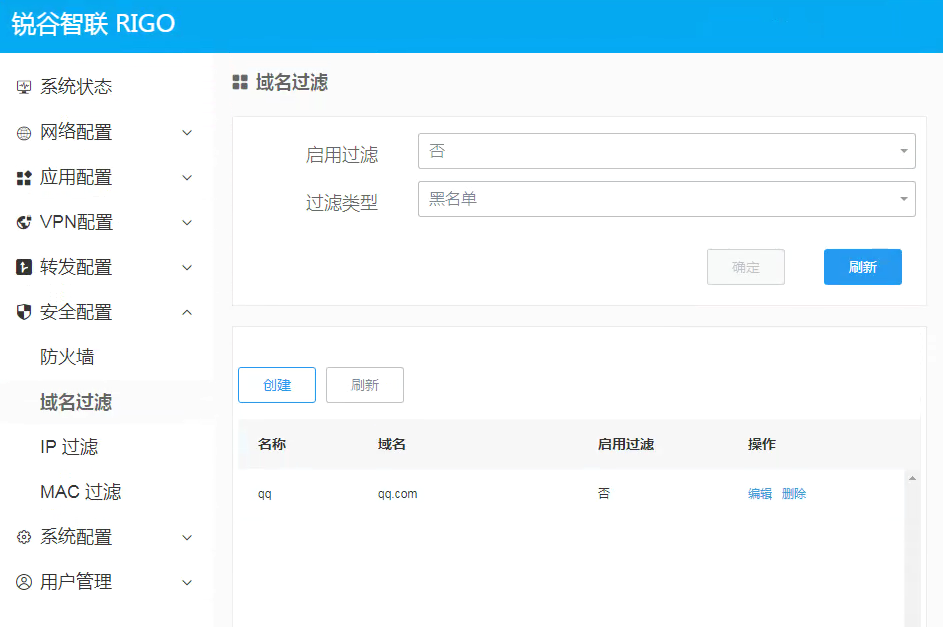The height and width of the screenshot is (627, 943).
Task: Open the 防火墙 menu item
Action: [x=67, y=357]
